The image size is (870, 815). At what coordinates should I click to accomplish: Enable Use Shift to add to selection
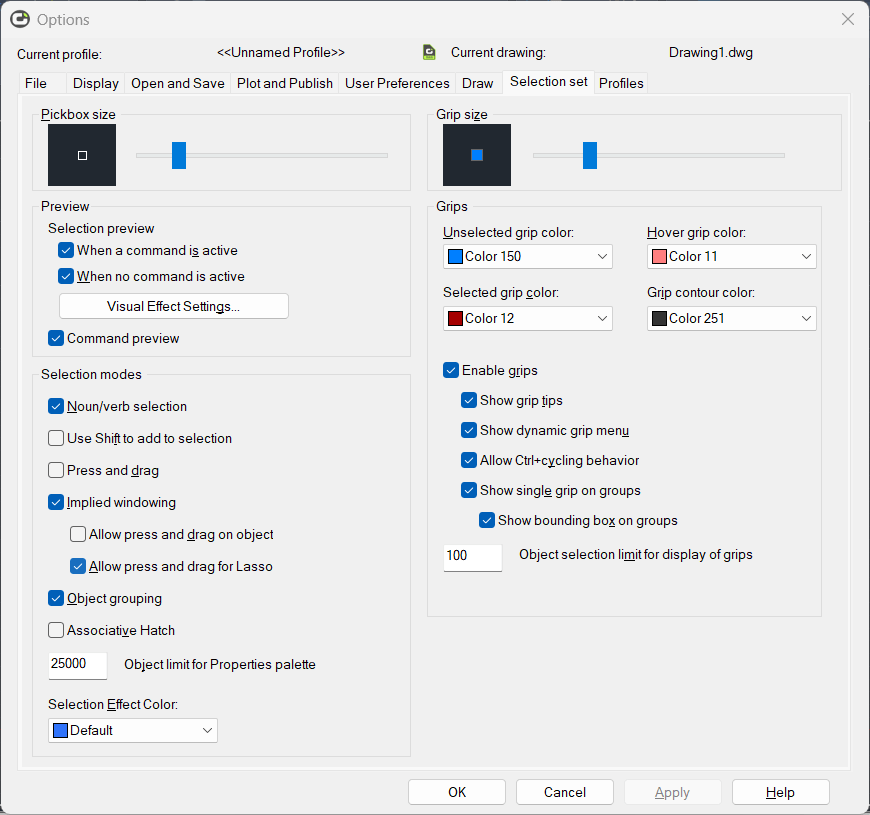(56, 438)
